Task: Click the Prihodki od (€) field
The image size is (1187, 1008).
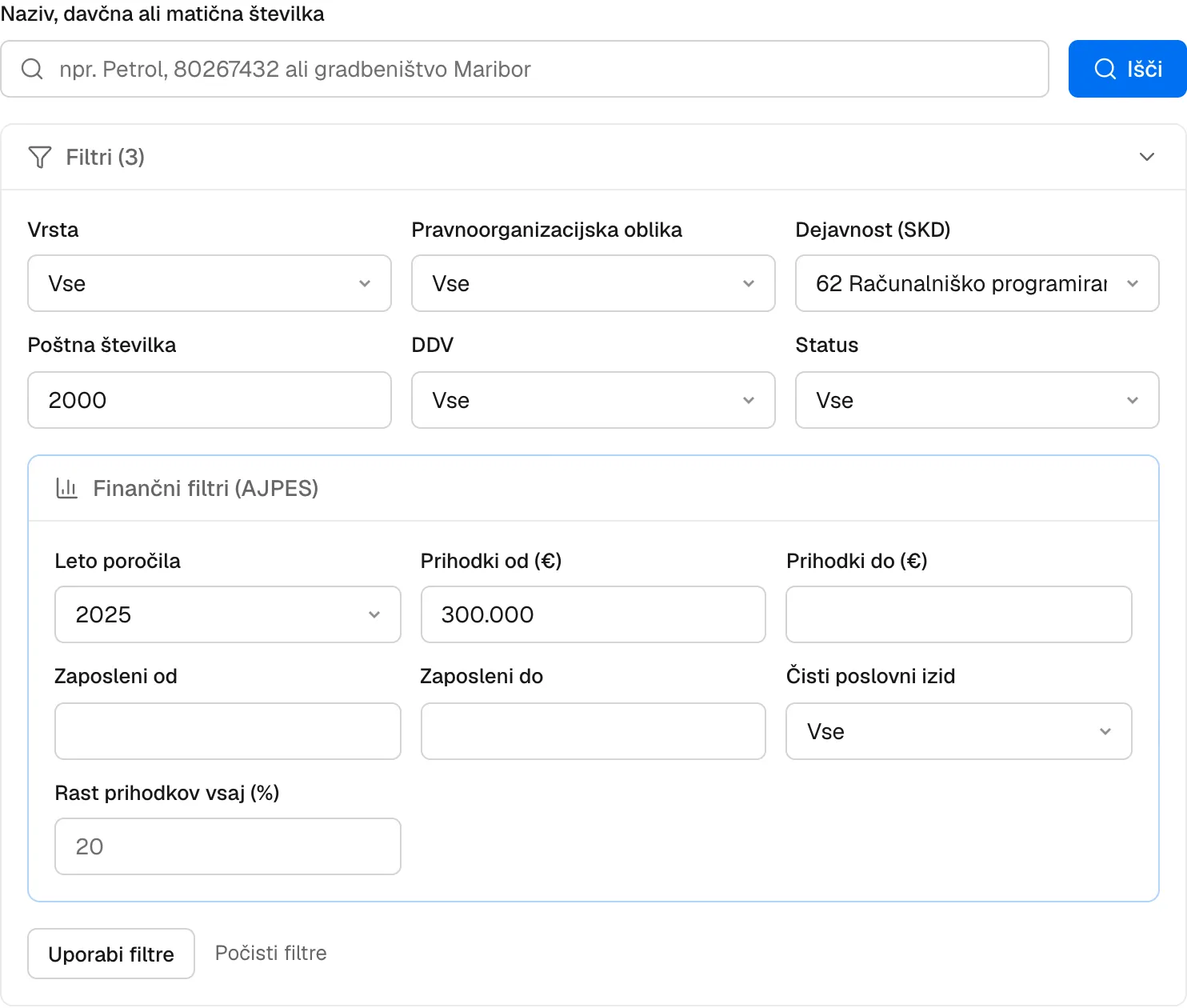Action: click(x=593, y=614)
